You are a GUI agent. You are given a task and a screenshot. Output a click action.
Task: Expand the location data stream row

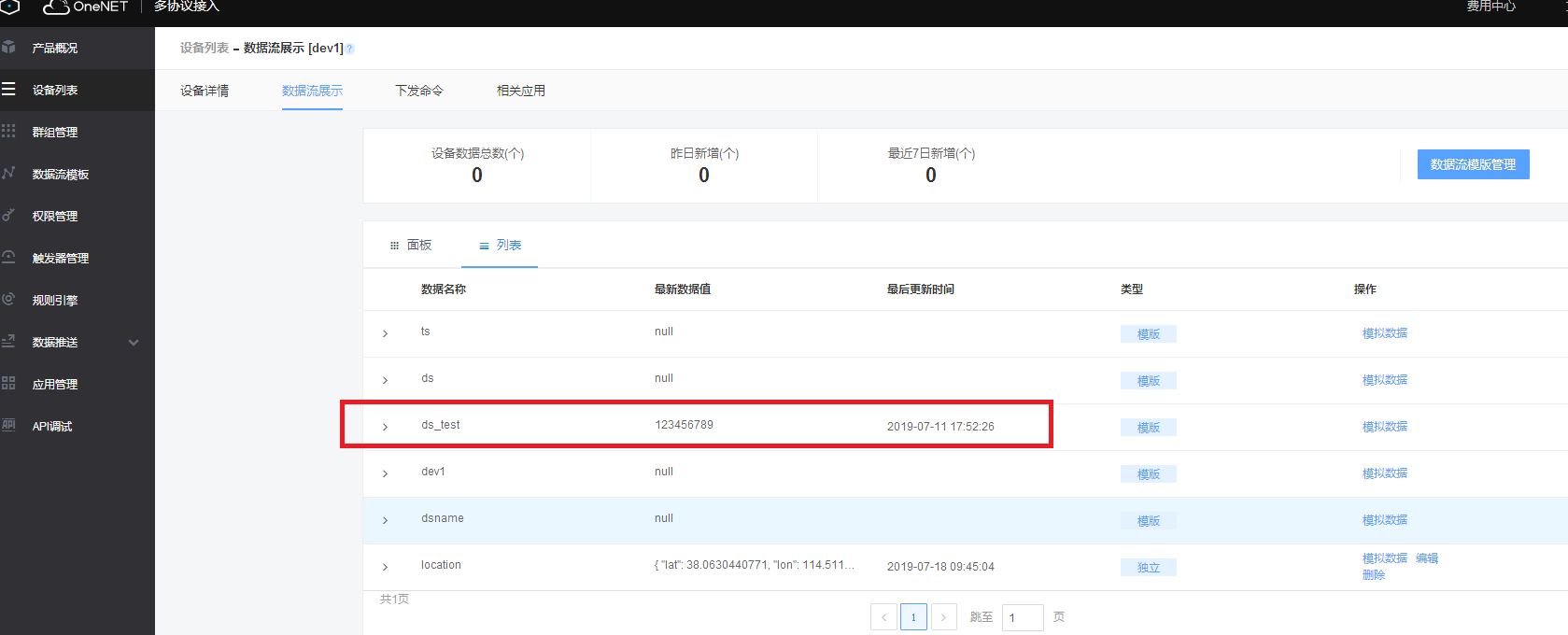[385, 567]
